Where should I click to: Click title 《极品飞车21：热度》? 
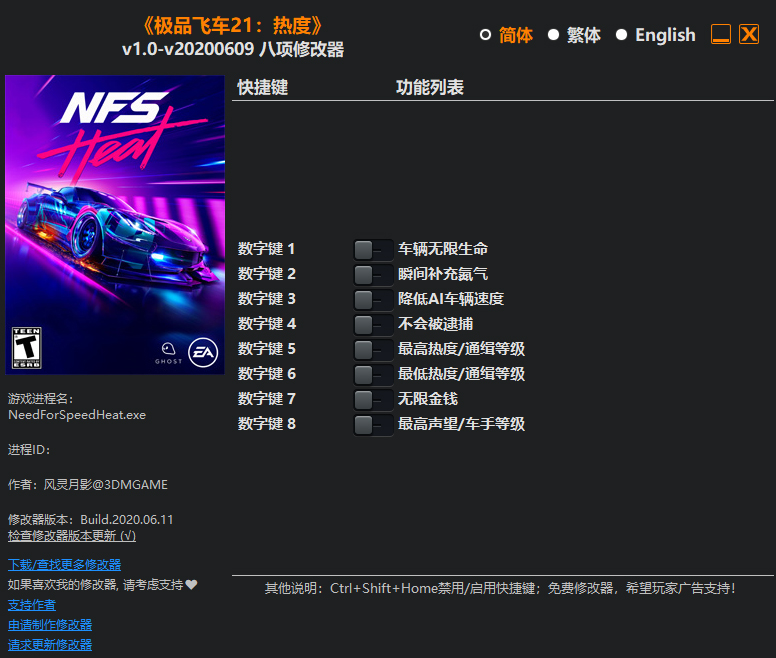[233, 26]
